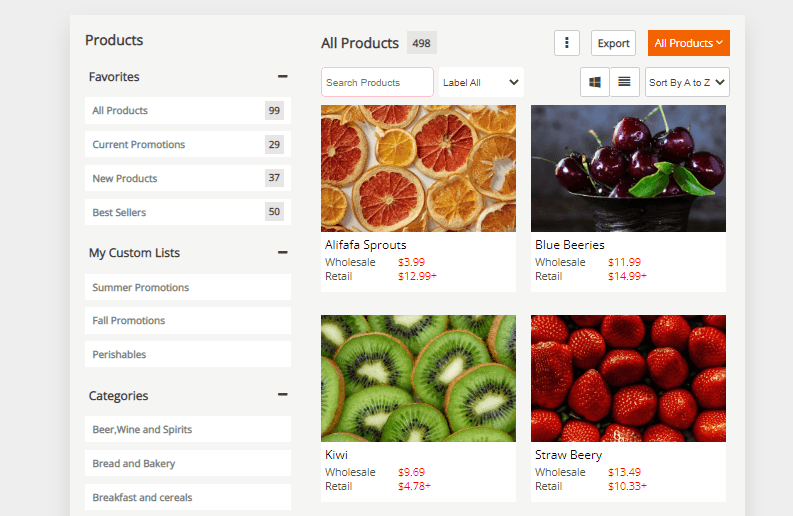Screen dimensions: 793x516
Task: Open the Label All dropdown
Action: (481, 82)
